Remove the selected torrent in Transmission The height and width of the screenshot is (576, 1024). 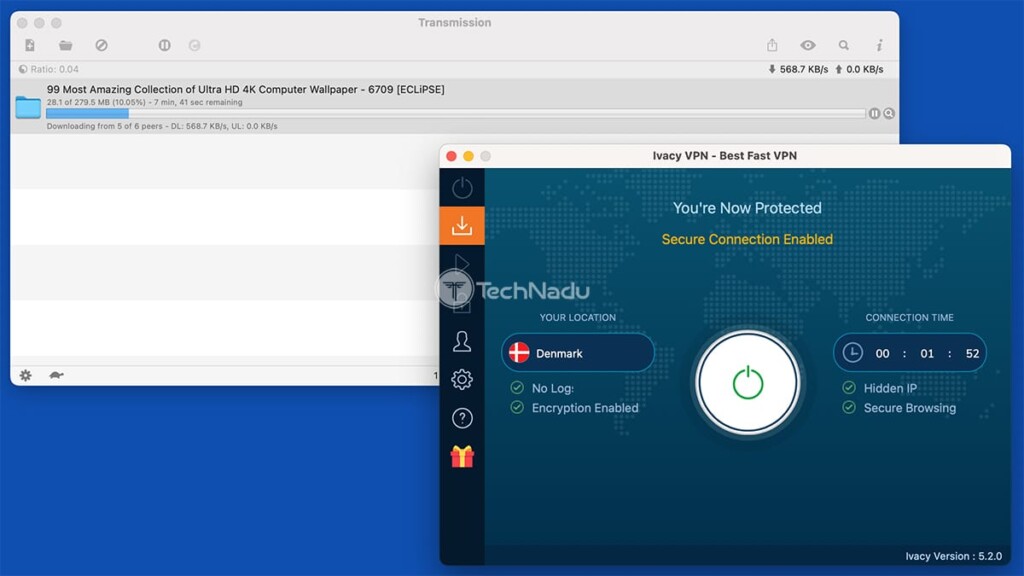click(x=101, y=45)
